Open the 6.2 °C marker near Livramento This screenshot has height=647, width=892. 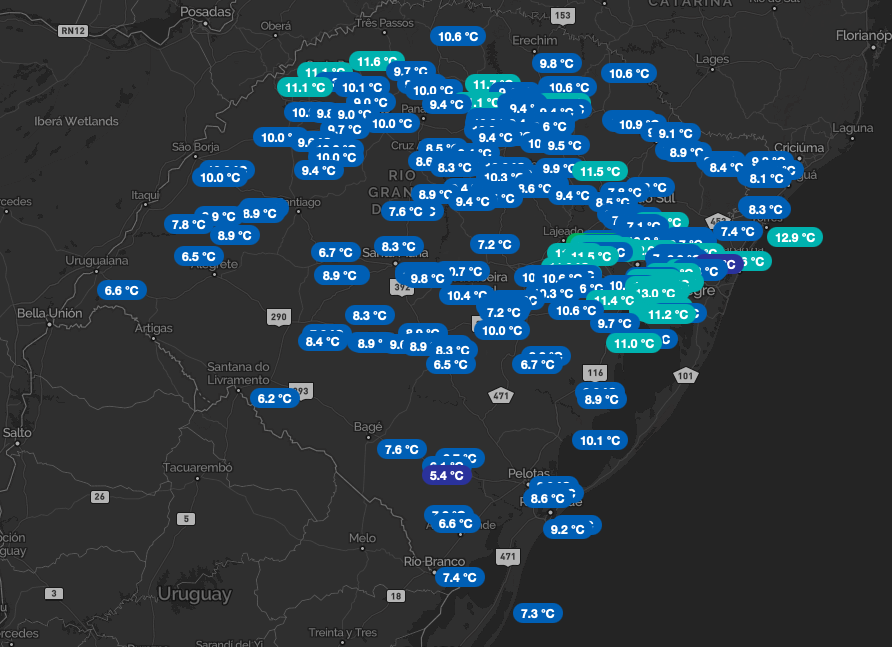point(275,398)
